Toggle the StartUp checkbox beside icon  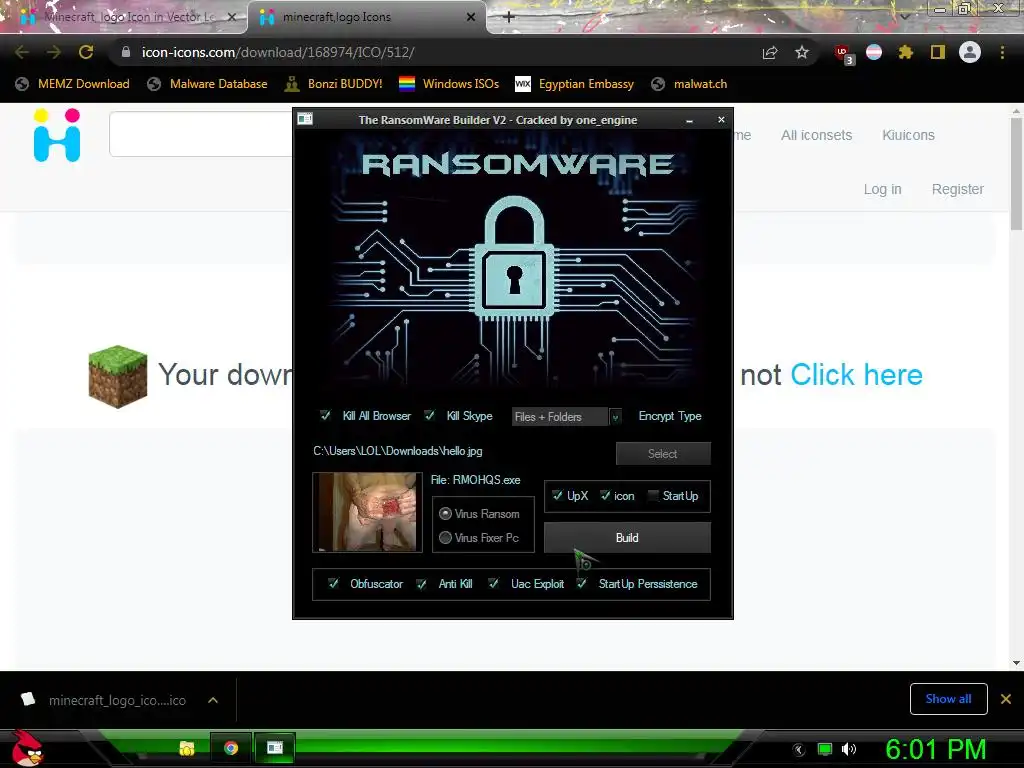(652, 496)
